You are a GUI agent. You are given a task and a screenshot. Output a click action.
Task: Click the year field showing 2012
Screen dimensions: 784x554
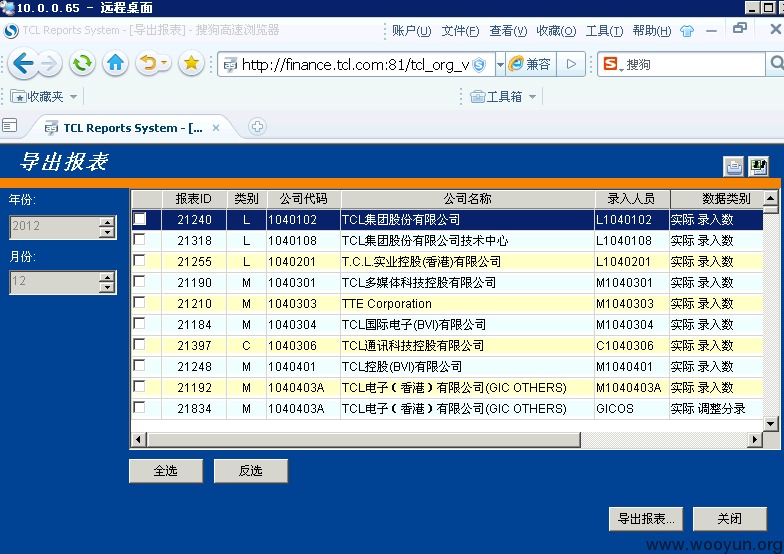tap(54, 227)
